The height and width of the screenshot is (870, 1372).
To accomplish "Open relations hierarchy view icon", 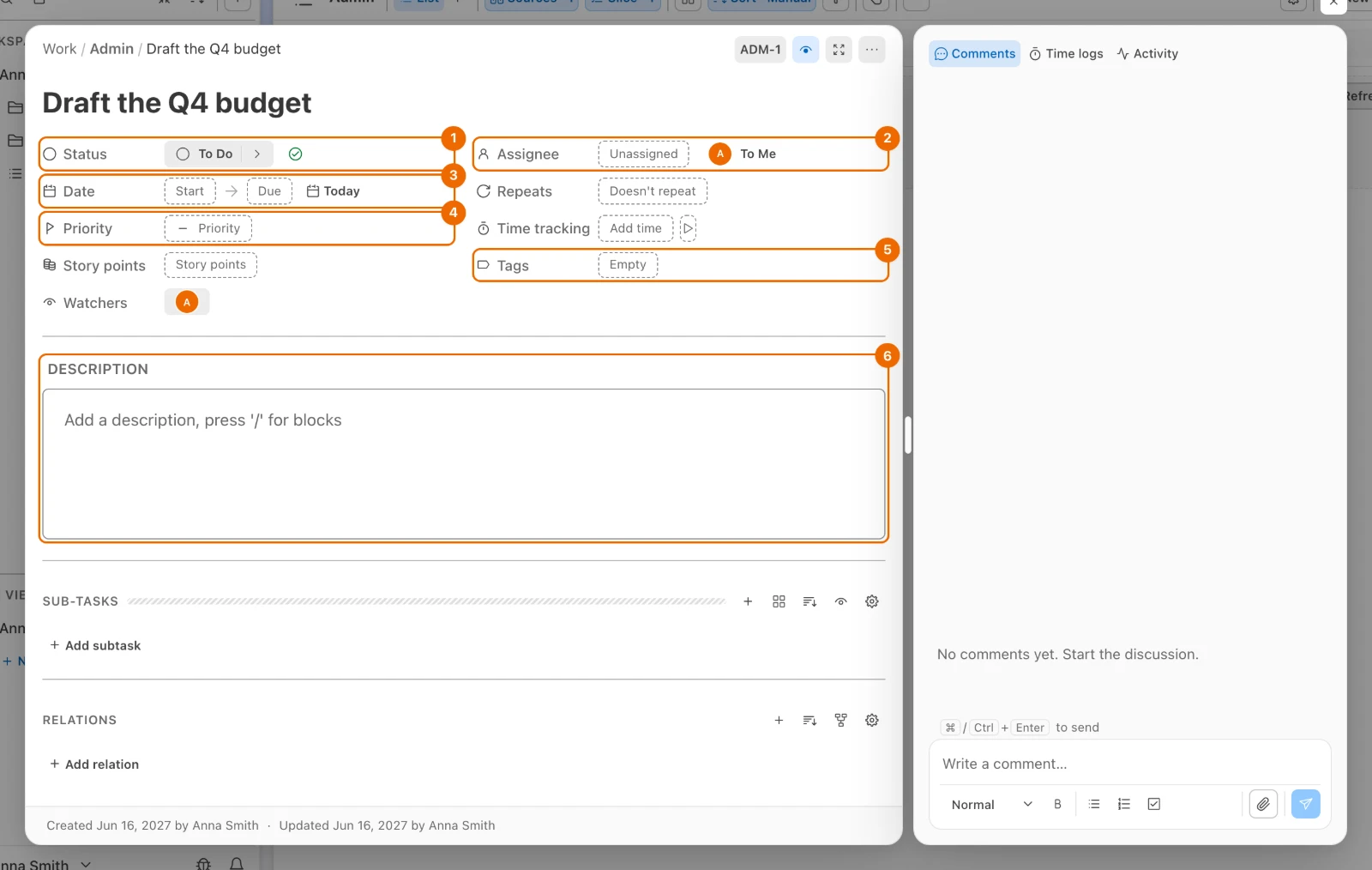I will (841, 721).
